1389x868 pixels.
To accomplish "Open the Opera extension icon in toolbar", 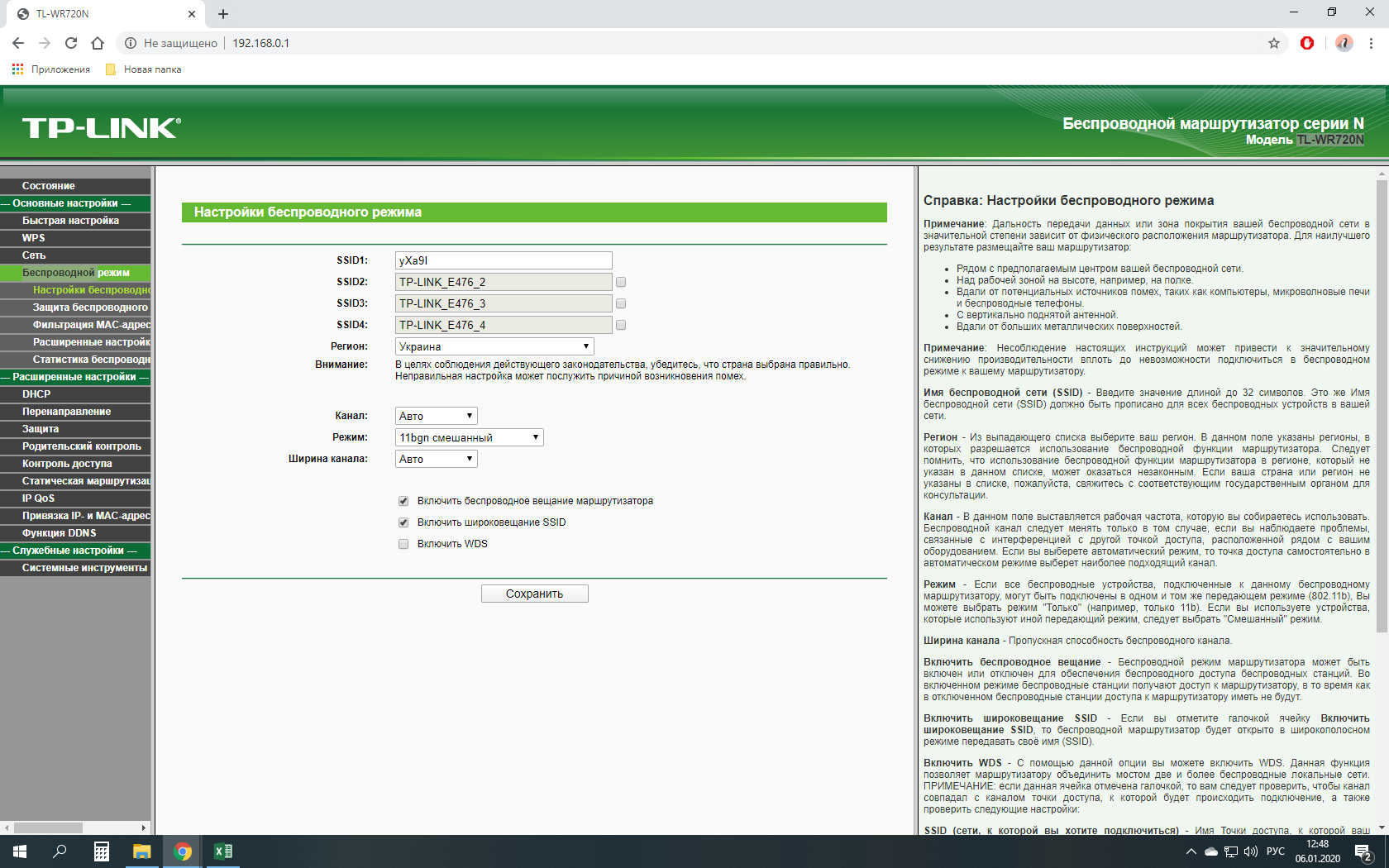I will click(1307, 43).
